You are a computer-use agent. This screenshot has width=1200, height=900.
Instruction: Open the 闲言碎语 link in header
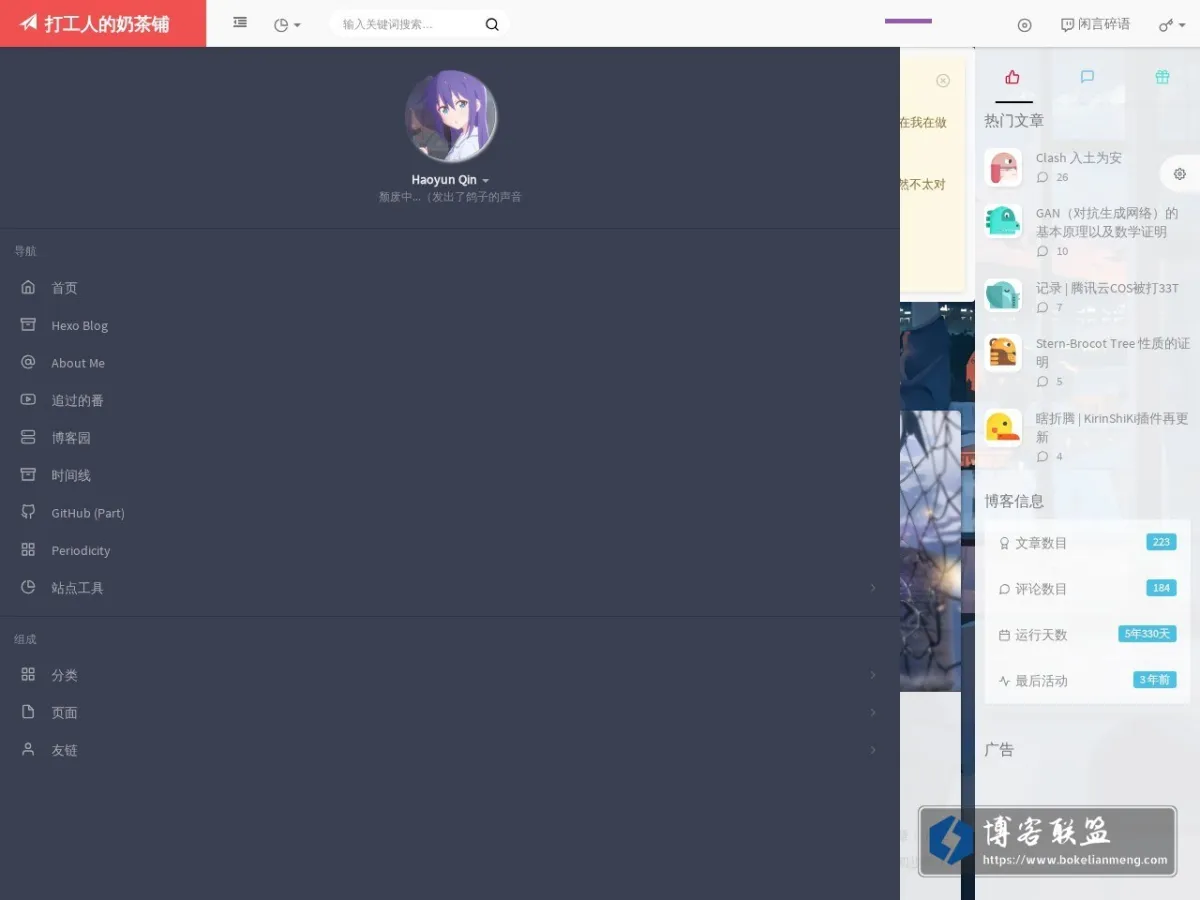tap(1095, 24)
